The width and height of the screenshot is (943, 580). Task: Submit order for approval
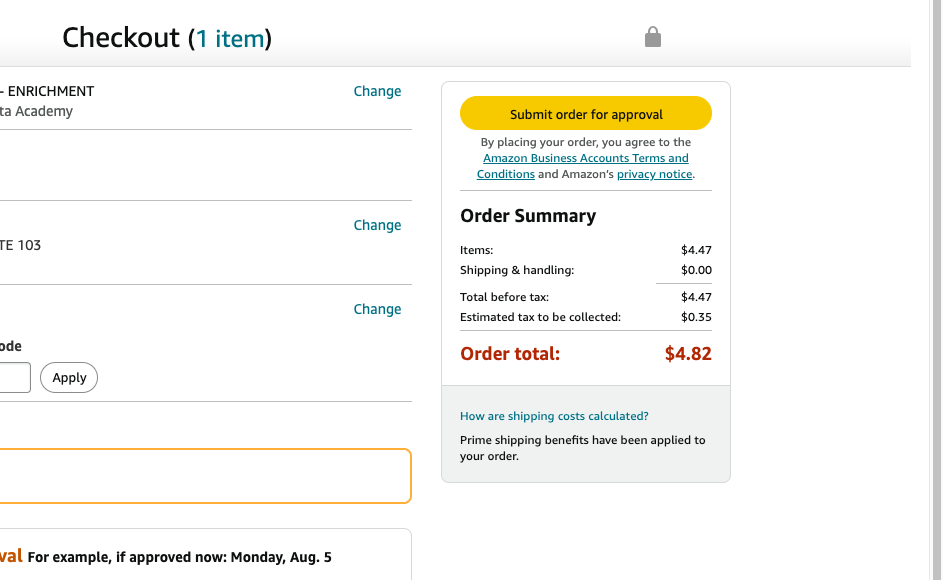click(586, 113)
